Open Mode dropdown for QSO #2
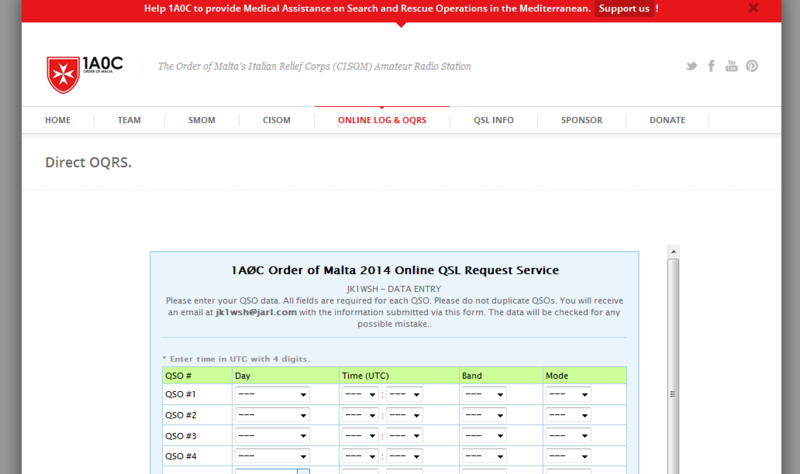 click(568, 415)
